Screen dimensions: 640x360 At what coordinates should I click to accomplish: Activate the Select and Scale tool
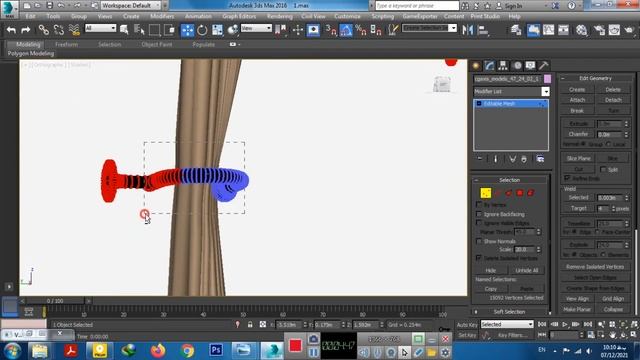(217, 30)
